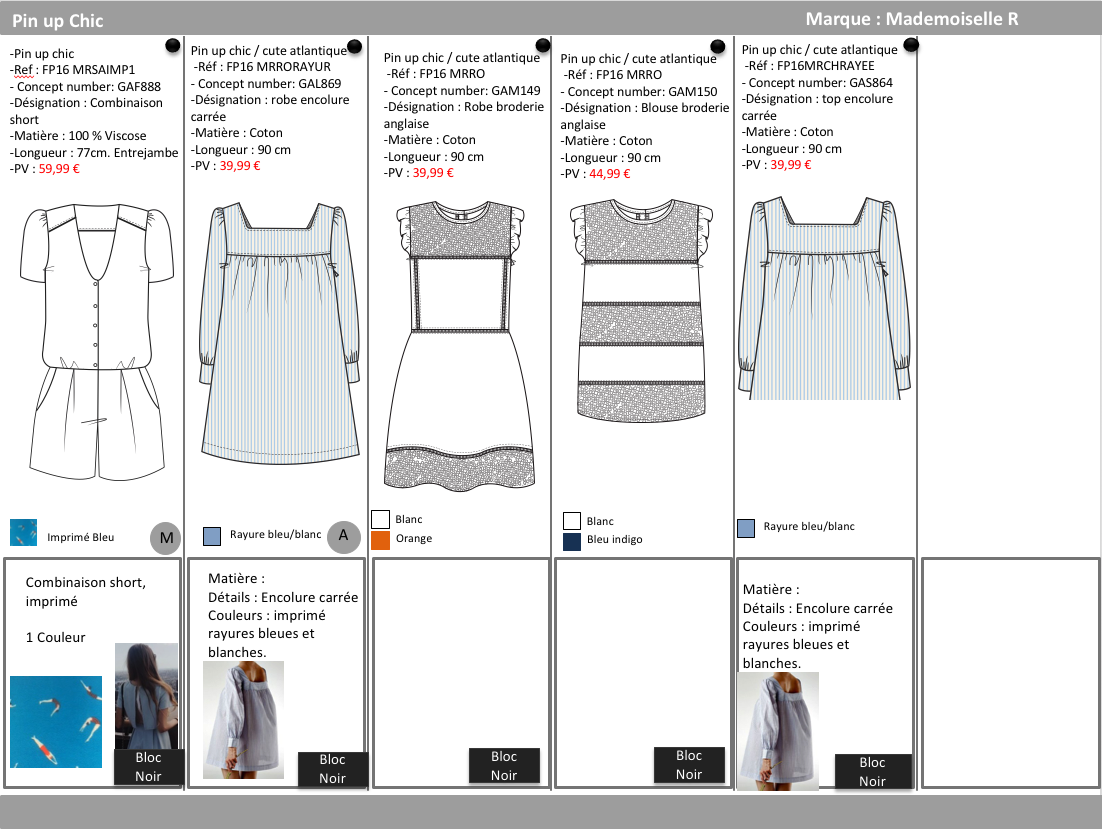Click the striped square-neck dress sketch GAL869
The height and width of the screenshot is (829, 1102).
pyautogui.click(x=280, y=333)
